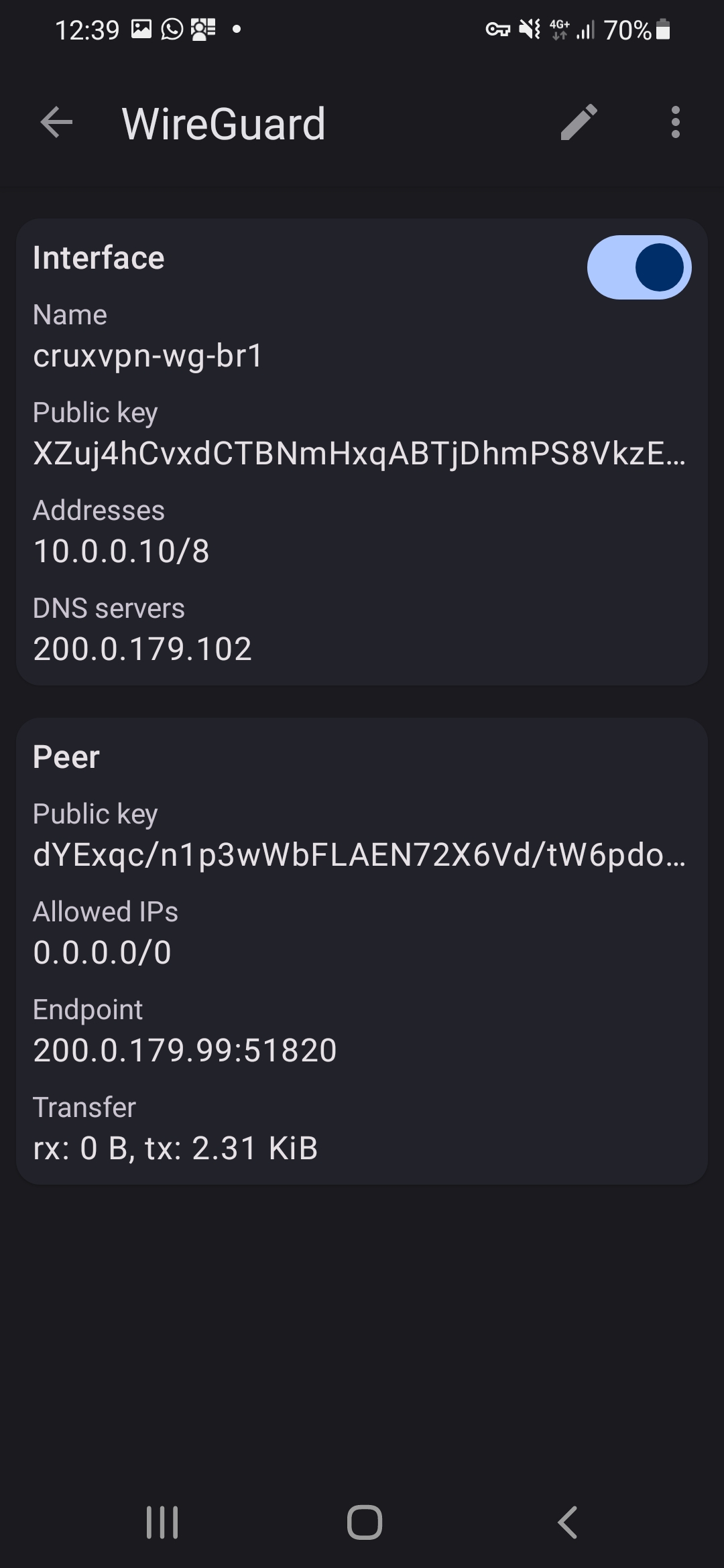
Task: Tap the Allowed IPs value 0.0.0.0/0
Action: (103, 952)
